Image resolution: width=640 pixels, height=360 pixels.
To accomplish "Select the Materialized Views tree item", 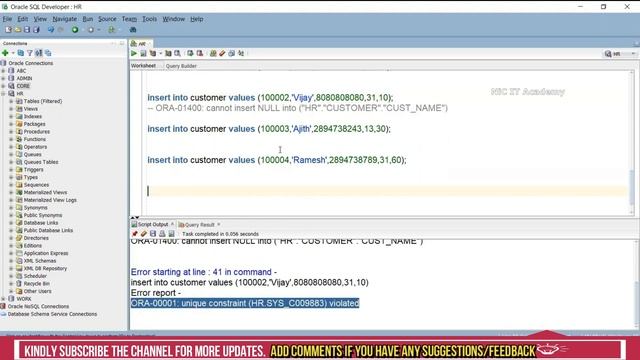I will coord(45,192).
